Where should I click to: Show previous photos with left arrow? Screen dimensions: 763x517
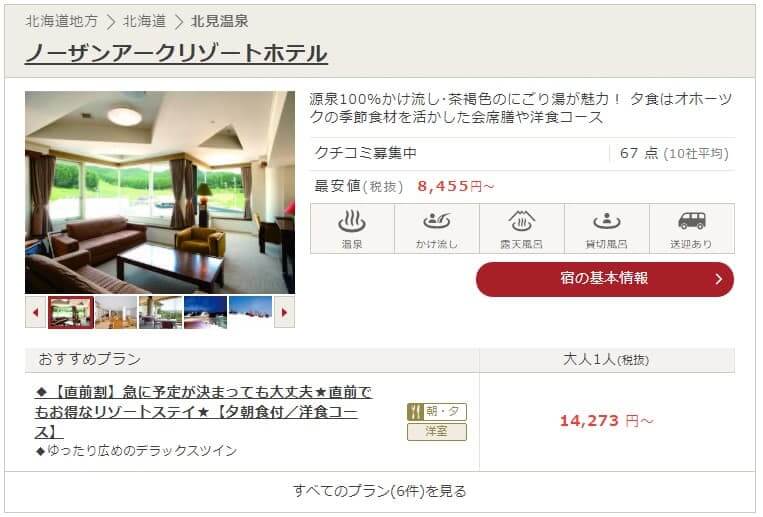click(36, 312)
